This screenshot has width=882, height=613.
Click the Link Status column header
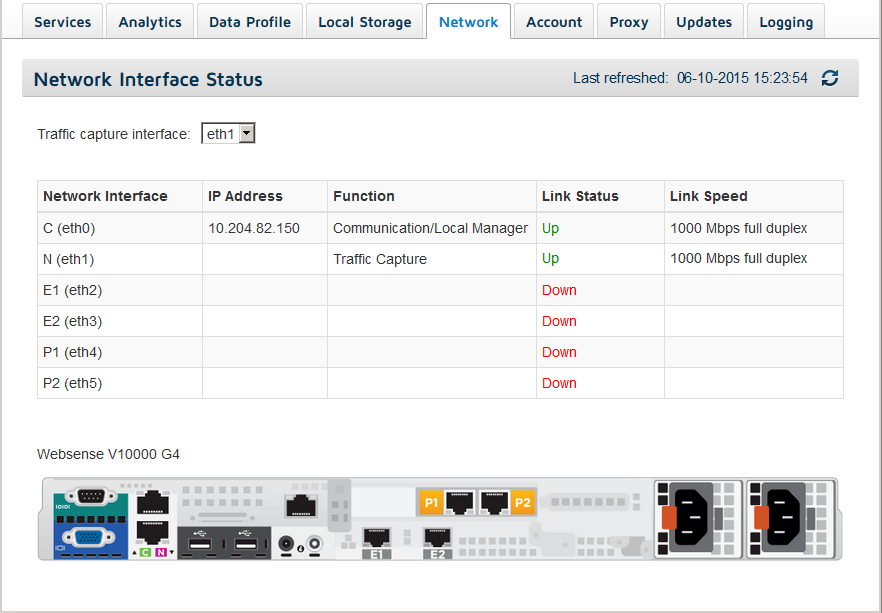[601, 196]
